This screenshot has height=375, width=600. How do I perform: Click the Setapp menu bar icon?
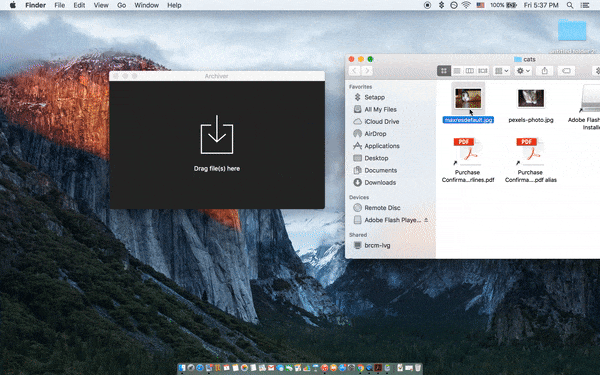click(x=441, y=5)
